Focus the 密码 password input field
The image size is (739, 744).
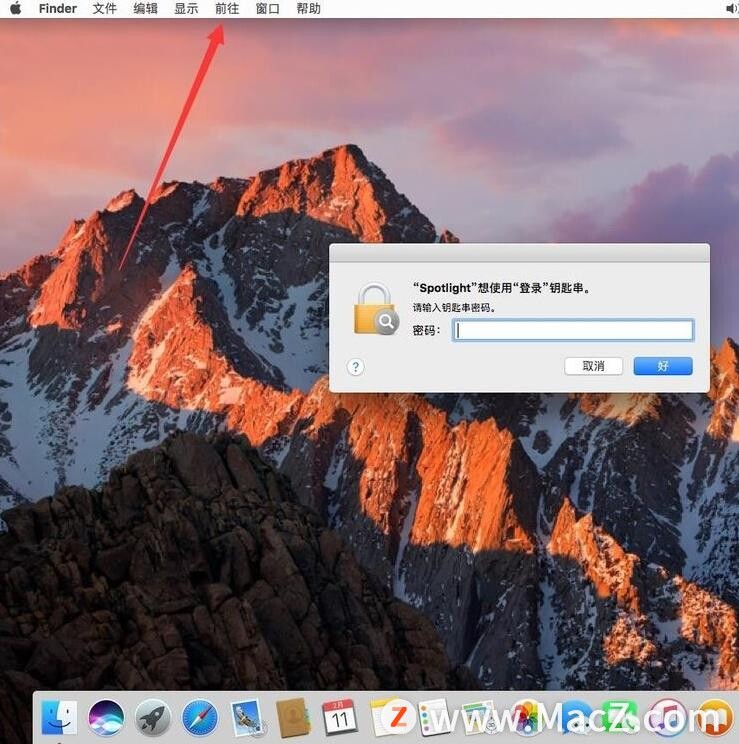pos(573,330)
